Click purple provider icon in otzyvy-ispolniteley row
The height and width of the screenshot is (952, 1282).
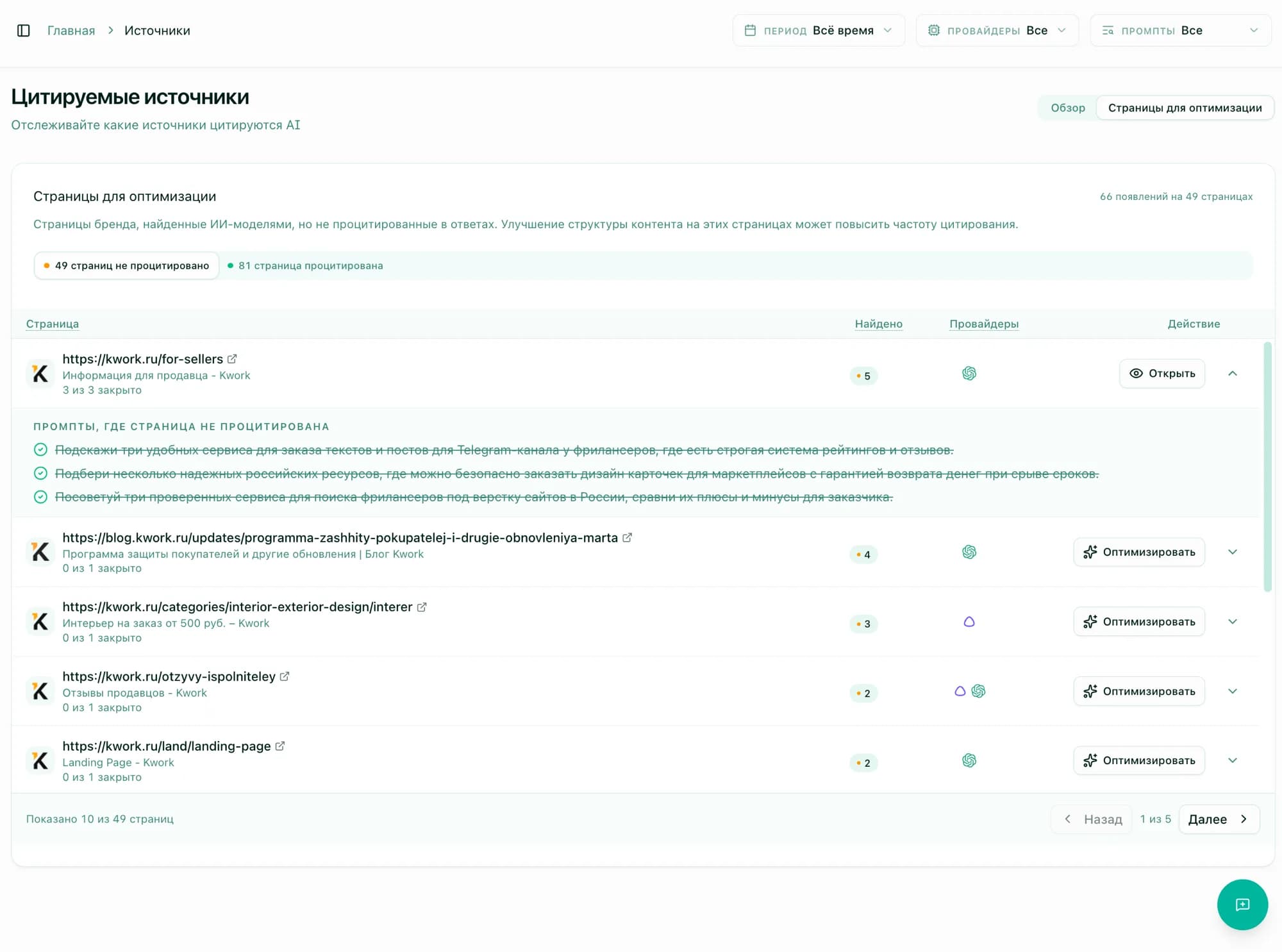[x=960, y=691]
